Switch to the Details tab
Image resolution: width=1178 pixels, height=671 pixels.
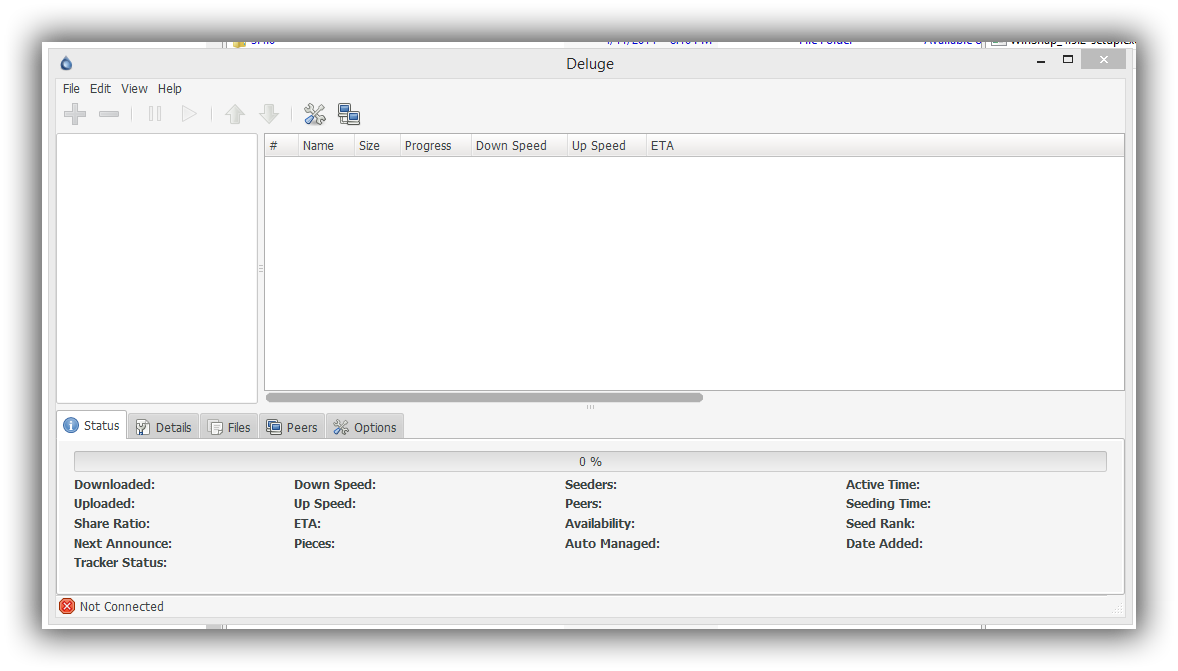(164, 428)
